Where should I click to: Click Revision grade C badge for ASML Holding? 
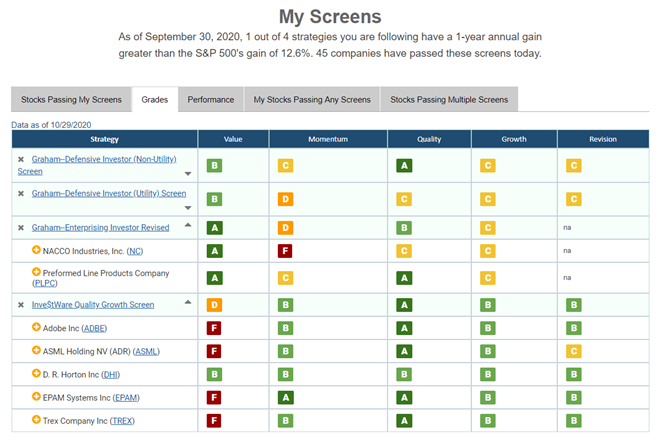coord(574,351)
